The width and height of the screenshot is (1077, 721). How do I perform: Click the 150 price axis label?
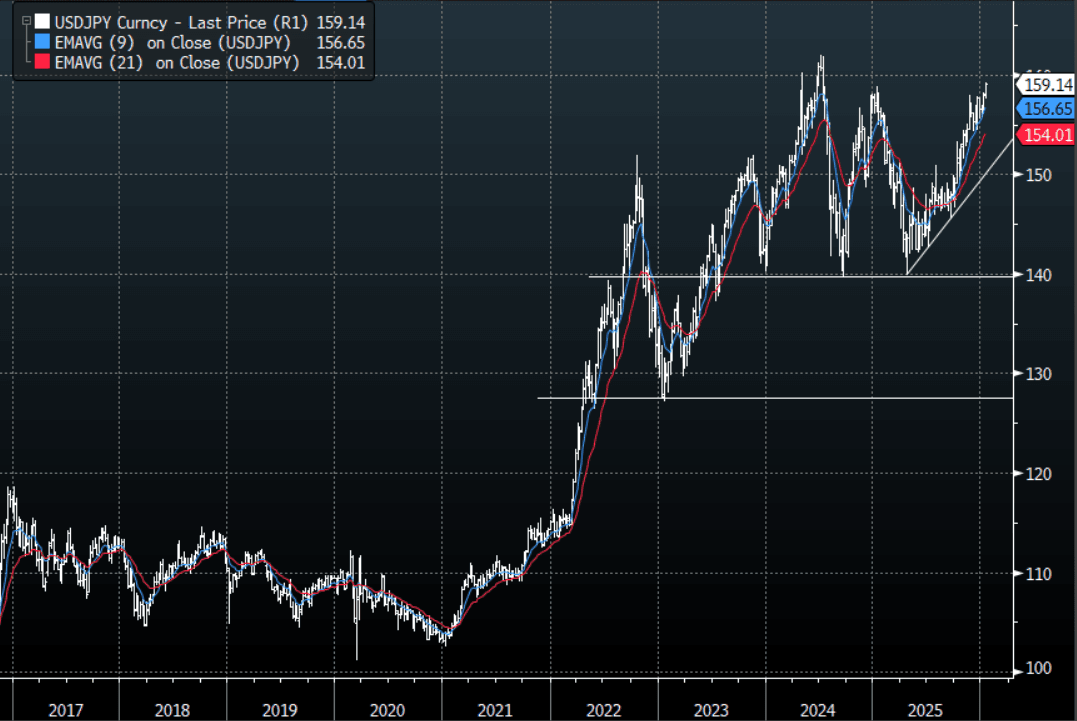click(1037, 175)
